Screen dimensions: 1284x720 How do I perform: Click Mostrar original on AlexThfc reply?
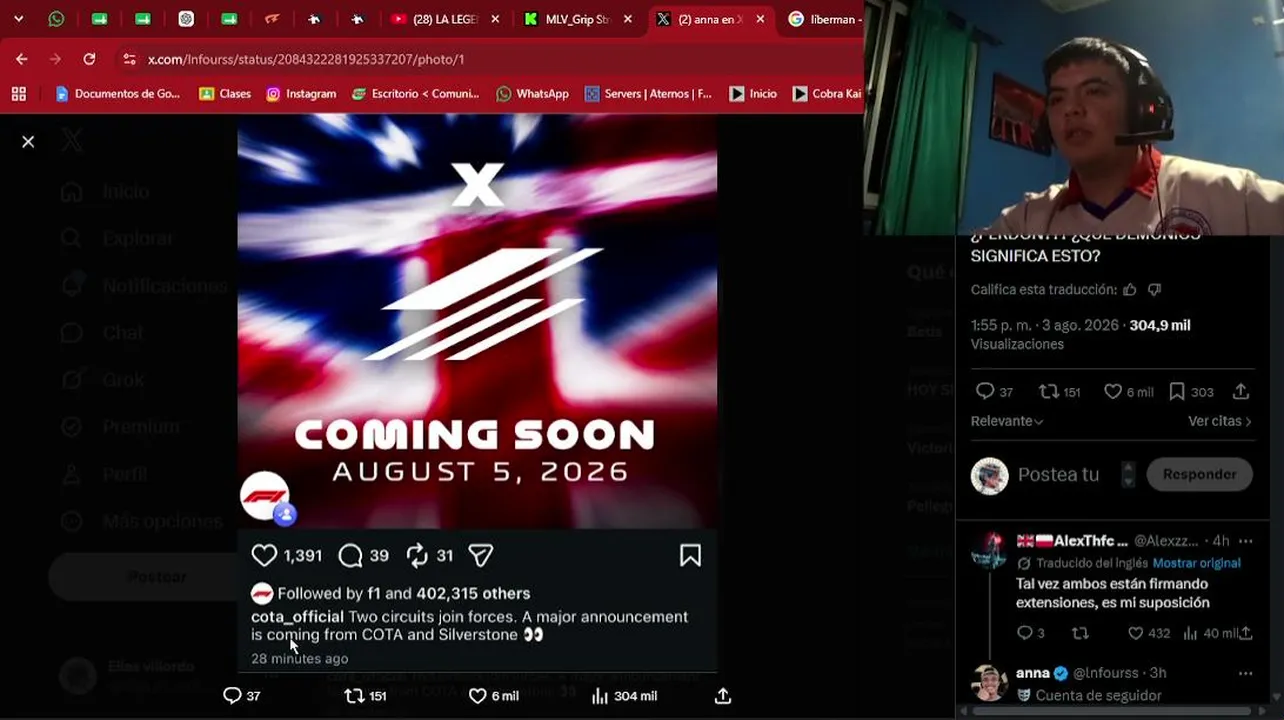point(1197,563)
